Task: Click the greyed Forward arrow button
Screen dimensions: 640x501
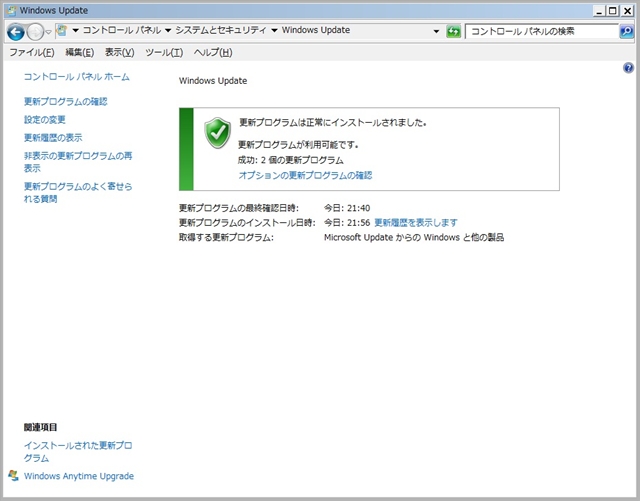Action: 35,32
